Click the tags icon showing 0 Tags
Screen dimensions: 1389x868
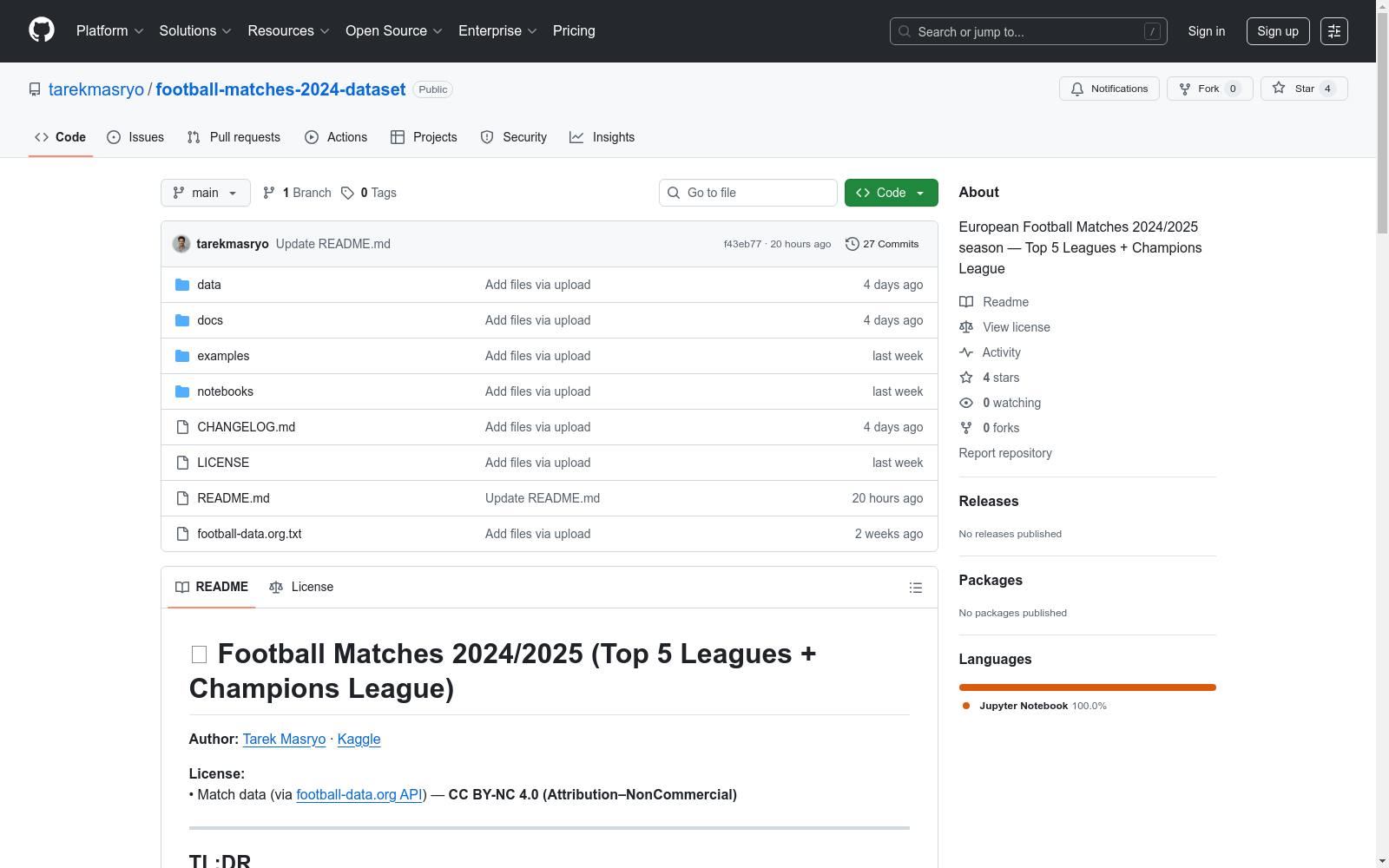coord(347,193)
